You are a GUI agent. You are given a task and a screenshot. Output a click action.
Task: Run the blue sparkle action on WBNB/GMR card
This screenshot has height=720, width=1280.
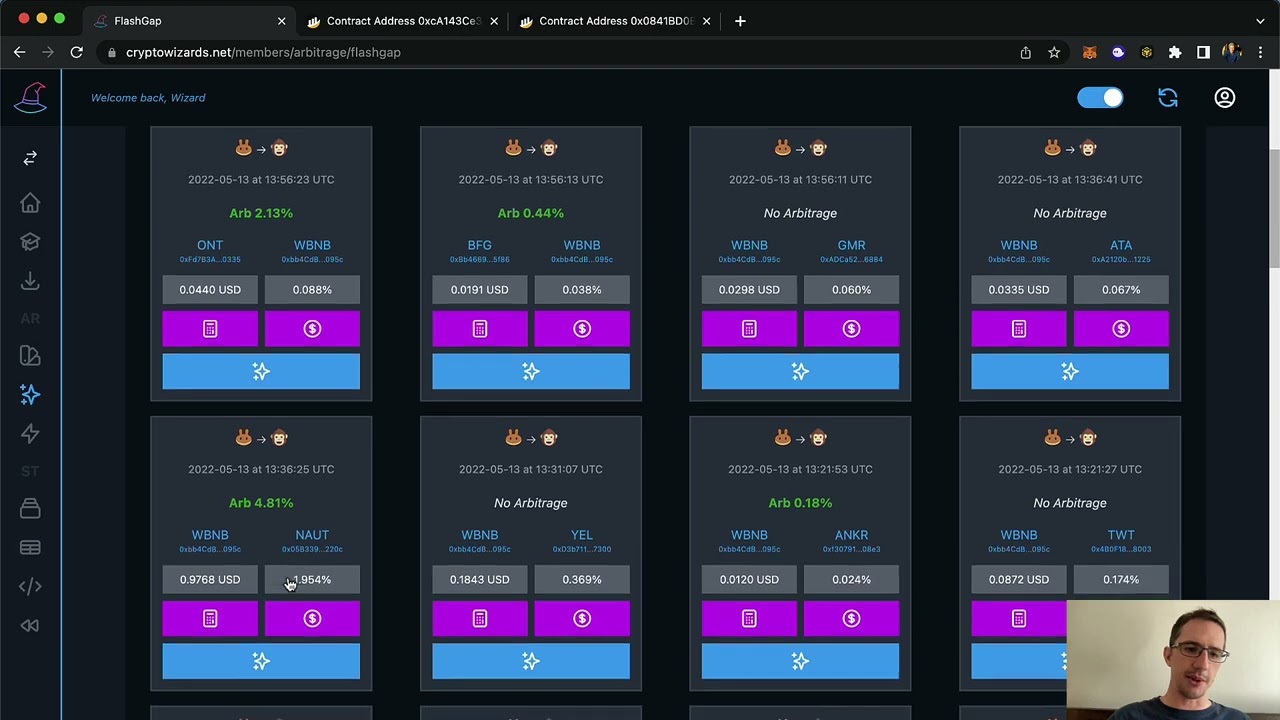800,371
